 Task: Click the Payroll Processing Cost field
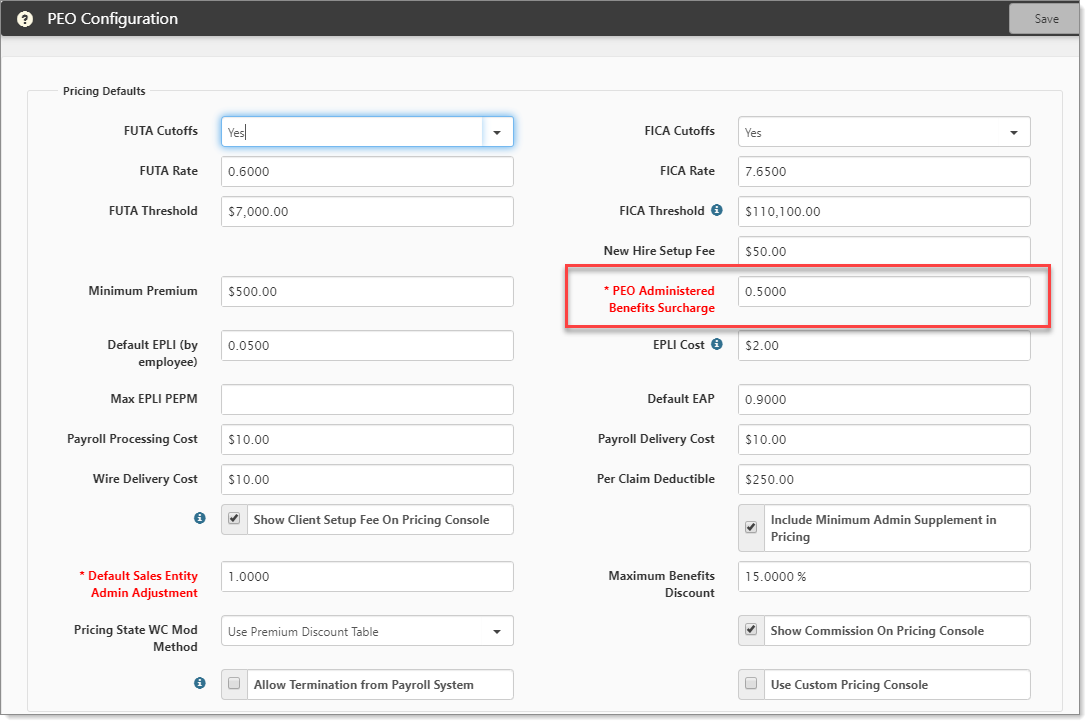pyautogui.click(x=367, y=439)
